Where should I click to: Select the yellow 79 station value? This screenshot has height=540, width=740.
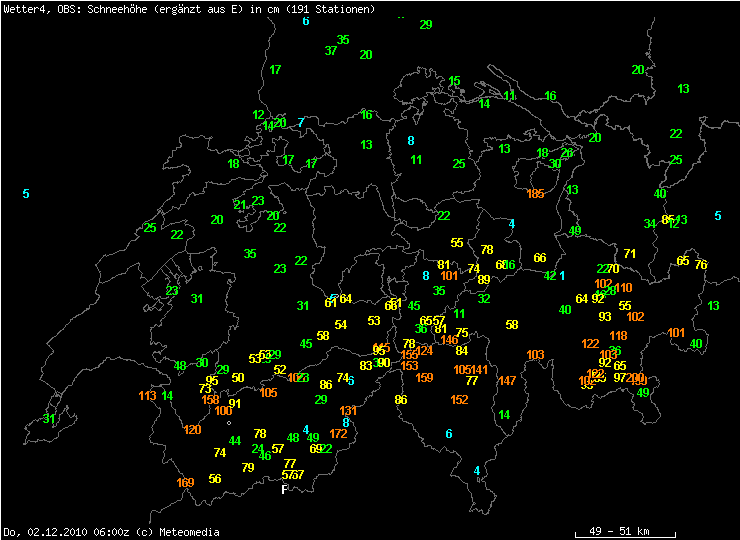[248, 467]
